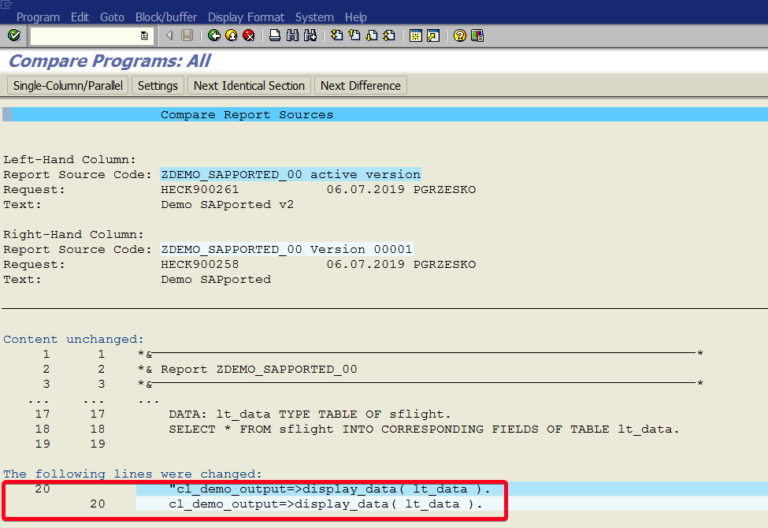
Task: Click the yellow Exit icon
Action: pyautogui.click(x=231, y=35)
